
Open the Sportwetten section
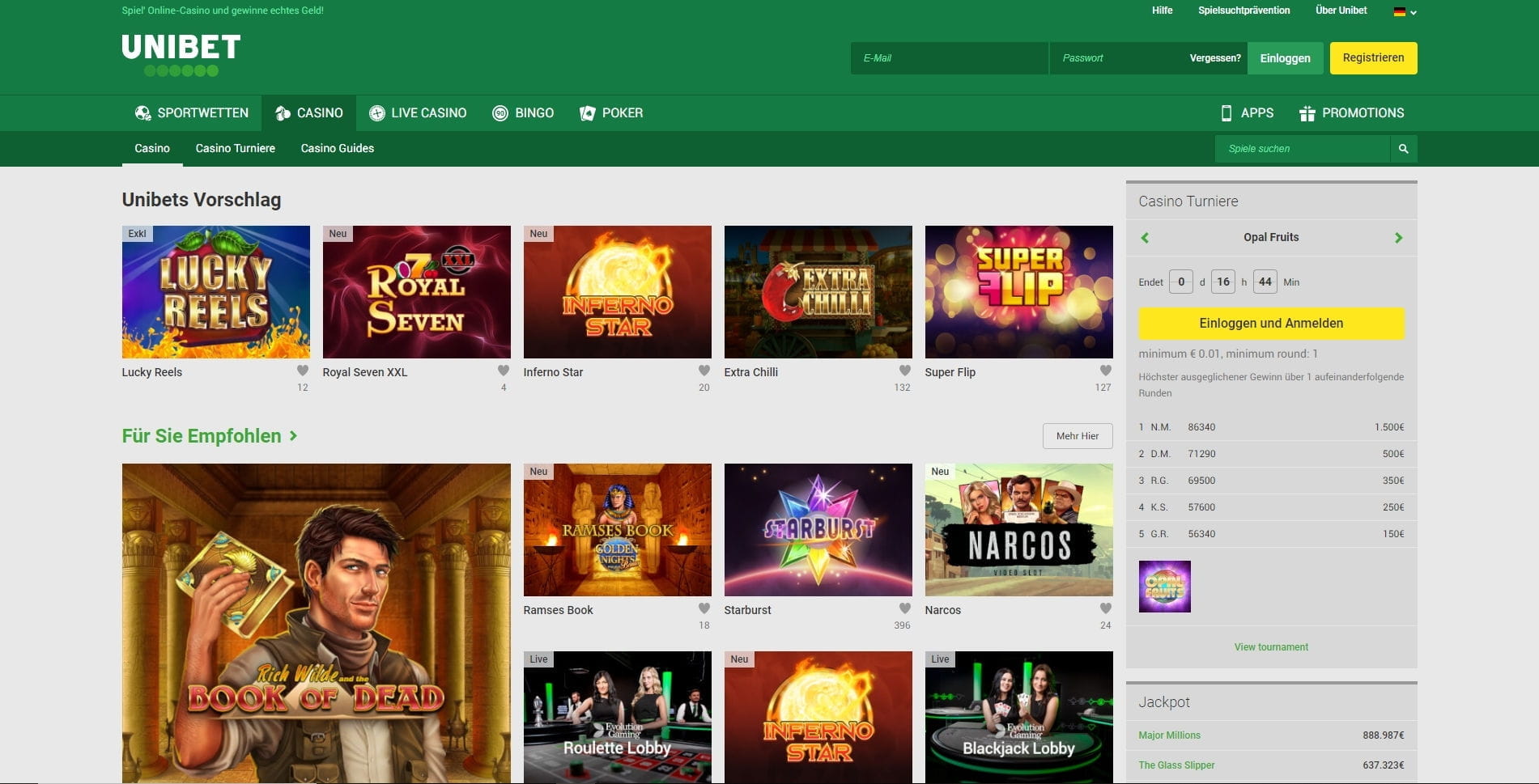click(192, 113)
